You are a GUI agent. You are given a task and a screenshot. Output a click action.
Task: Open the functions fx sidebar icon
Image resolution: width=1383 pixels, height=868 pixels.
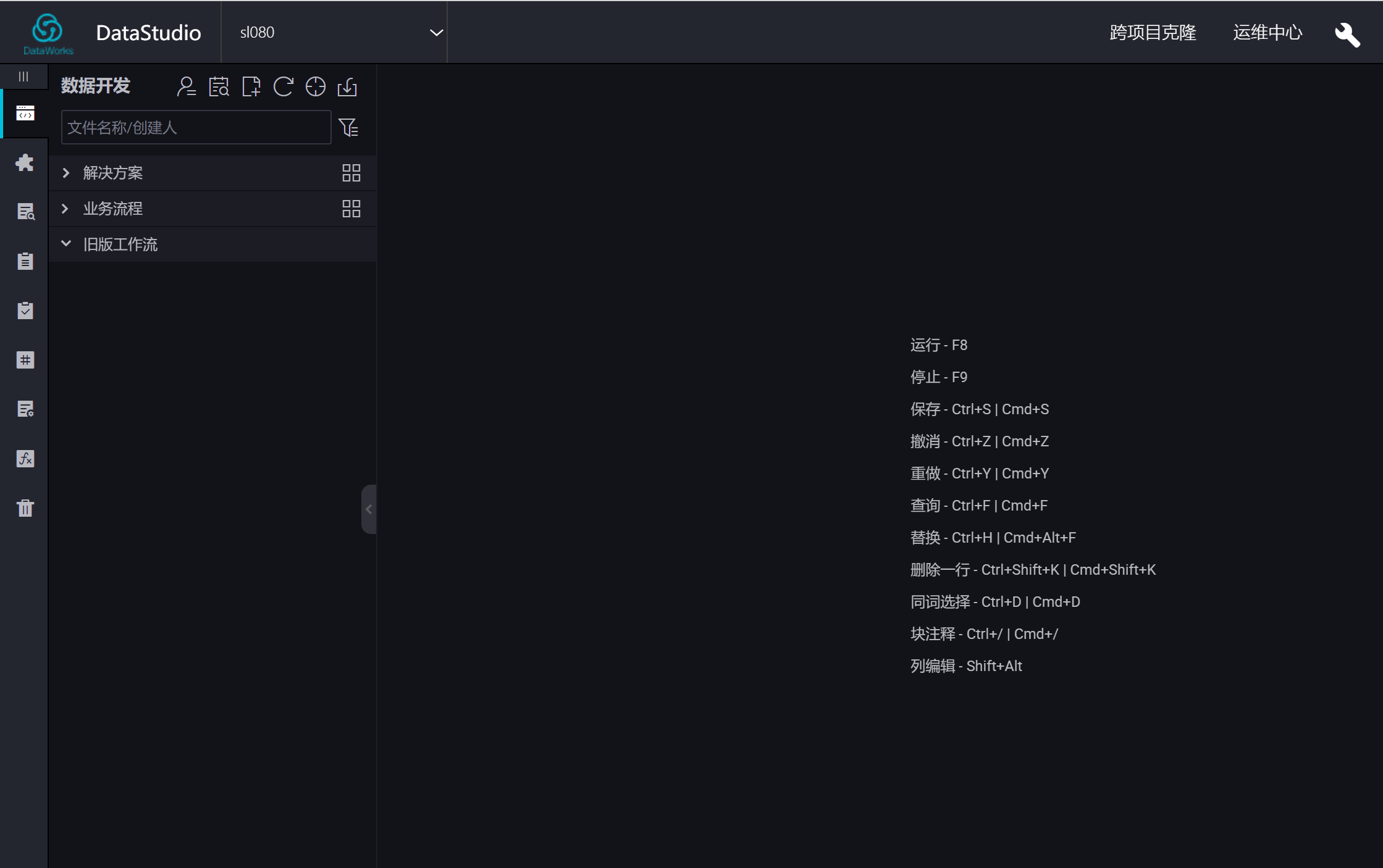[25, 459]
